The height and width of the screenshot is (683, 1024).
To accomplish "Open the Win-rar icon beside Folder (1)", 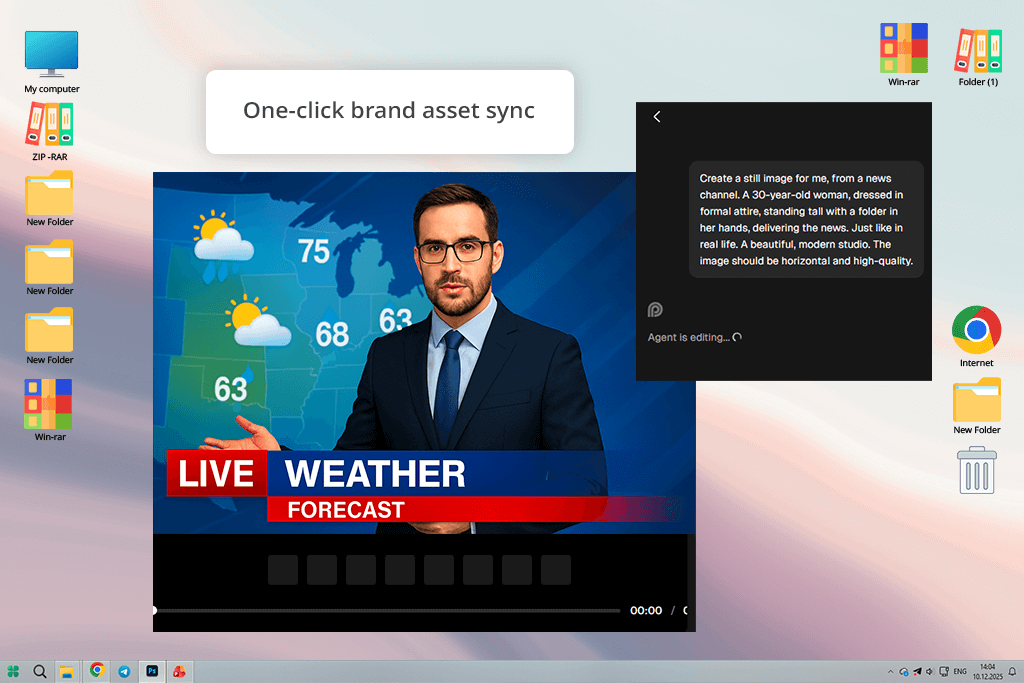I will (x=903, y=55).
